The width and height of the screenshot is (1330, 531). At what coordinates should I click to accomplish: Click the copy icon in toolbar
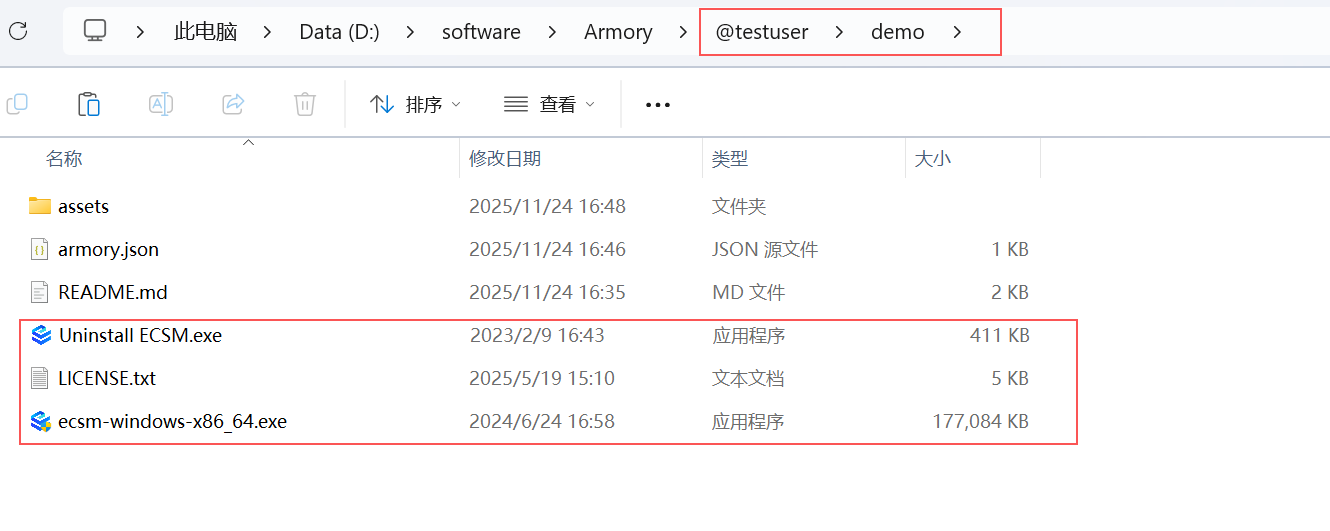(x=17, y=104)
